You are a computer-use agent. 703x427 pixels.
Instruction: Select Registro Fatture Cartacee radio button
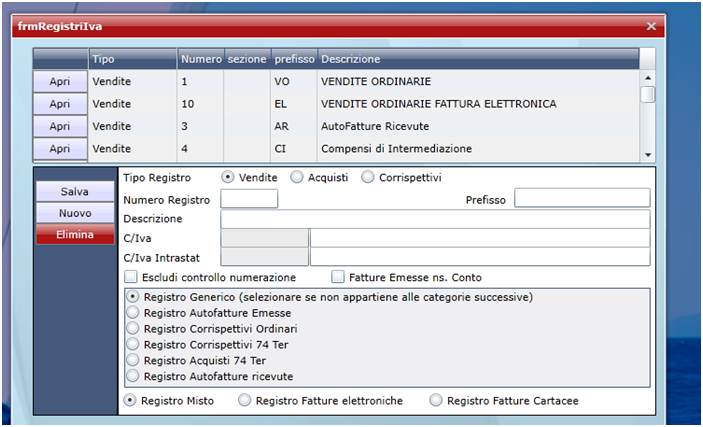[x=436, y=400]
